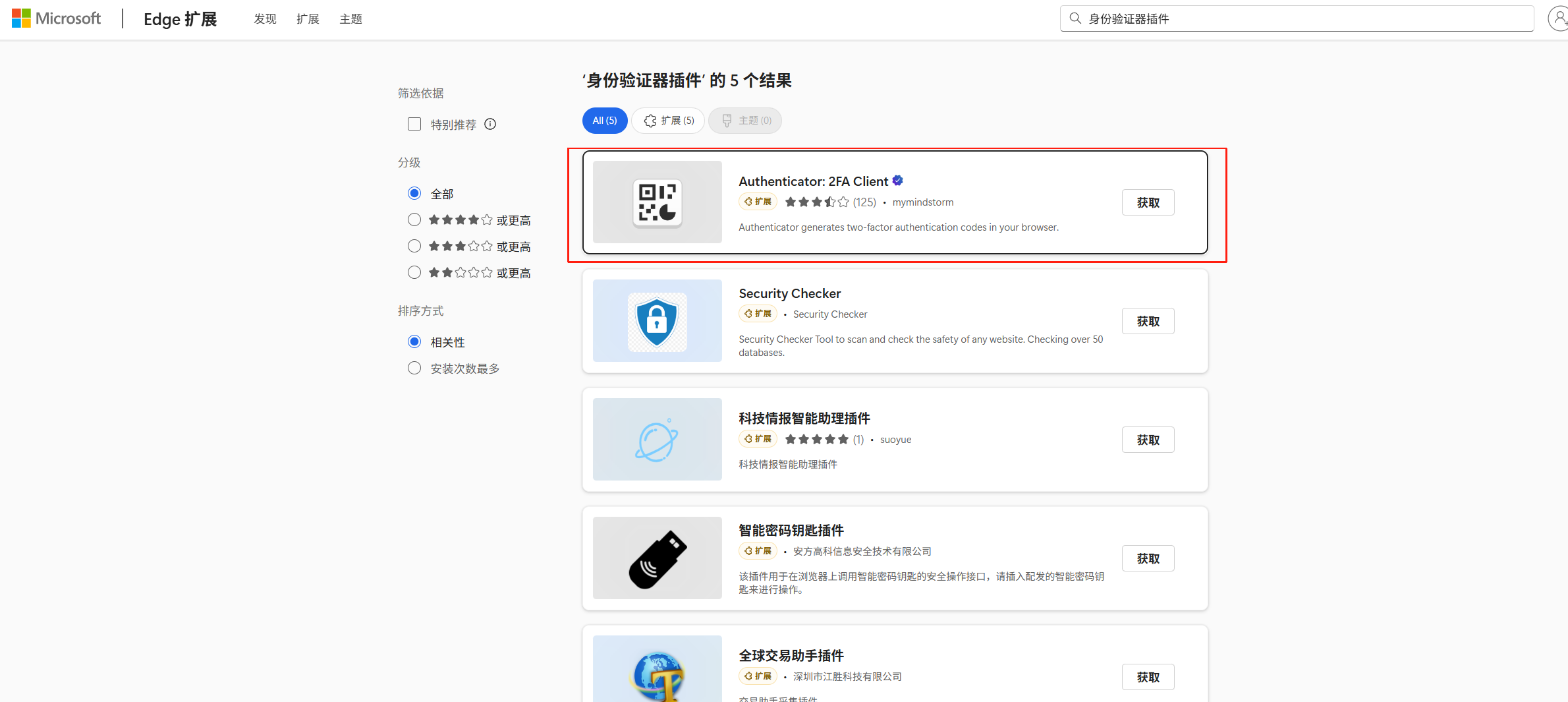This screenshot has height=702, width=1568.
Task: Click the Microsoft logo
Action: coord(57,18)
